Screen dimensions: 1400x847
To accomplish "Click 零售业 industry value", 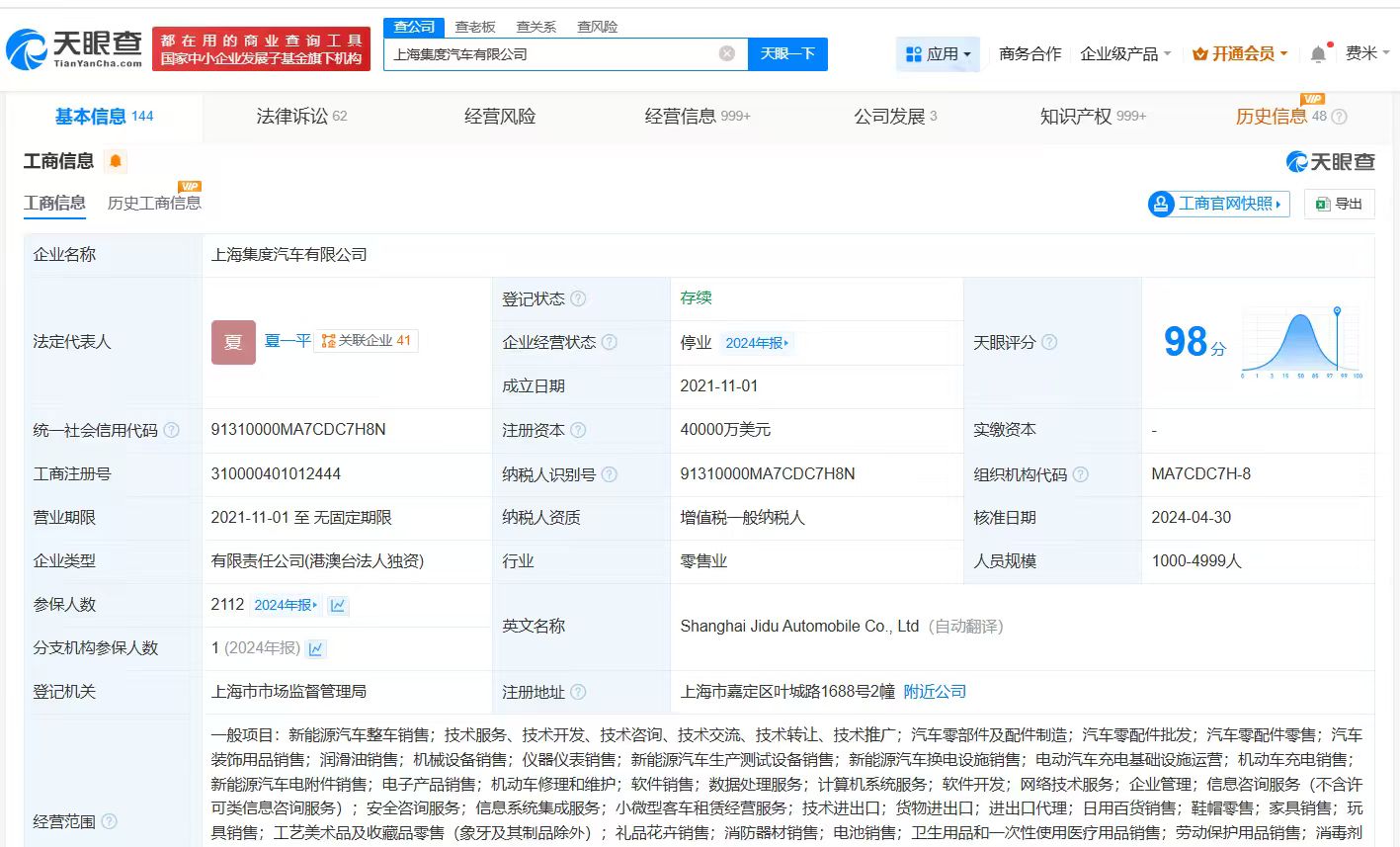I will pyautogui.click(x=703, y=561).
